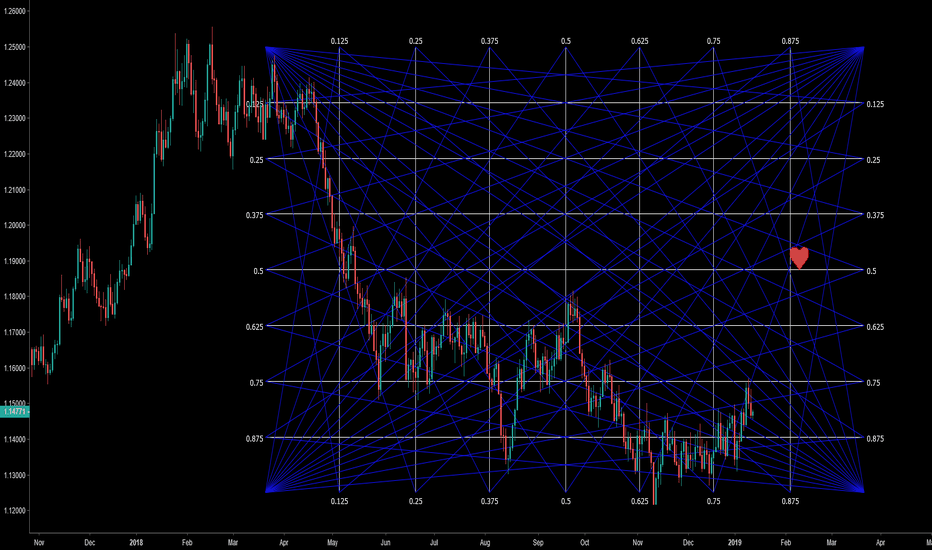
Task: Select the 0.375 label on the Gann box left side
Action: [254, 215]
